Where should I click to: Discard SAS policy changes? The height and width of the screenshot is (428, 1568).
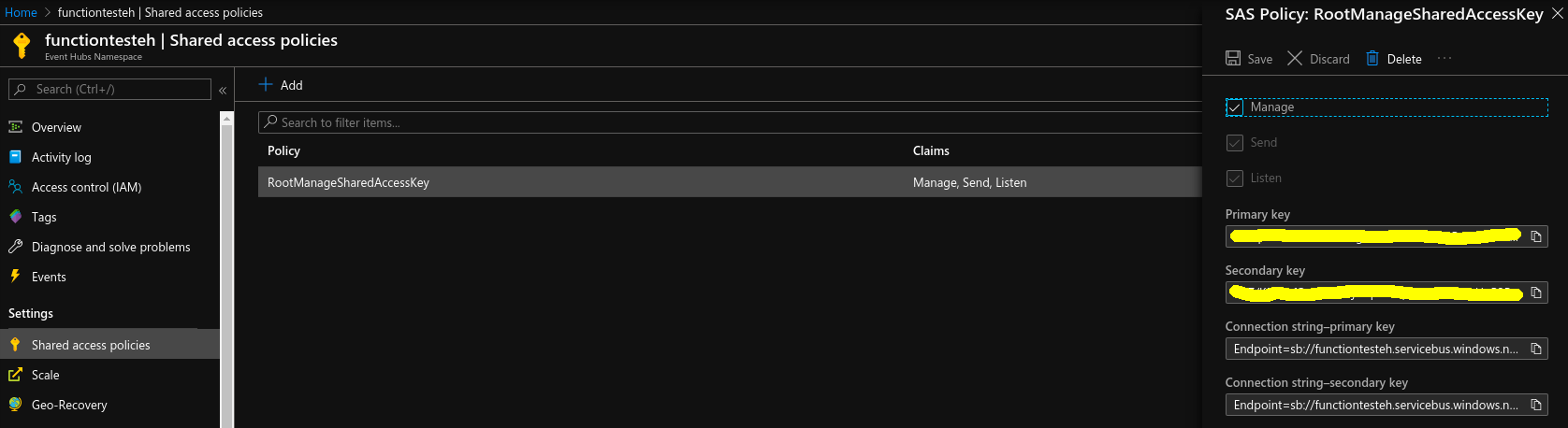coord(1318,59)
